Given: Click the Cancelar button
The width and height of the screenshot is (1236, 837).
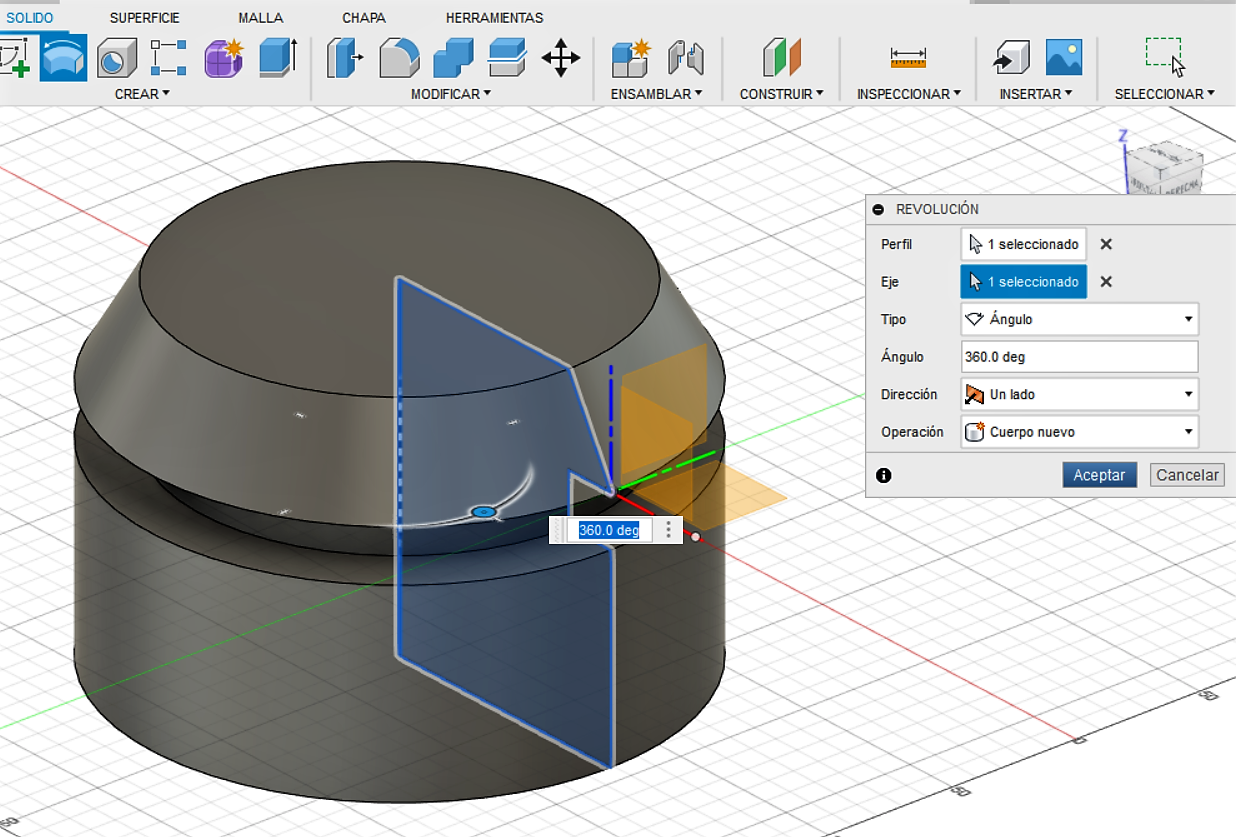Looking at the screenshot, I should pyautogui.click(x=1187, y=475).
